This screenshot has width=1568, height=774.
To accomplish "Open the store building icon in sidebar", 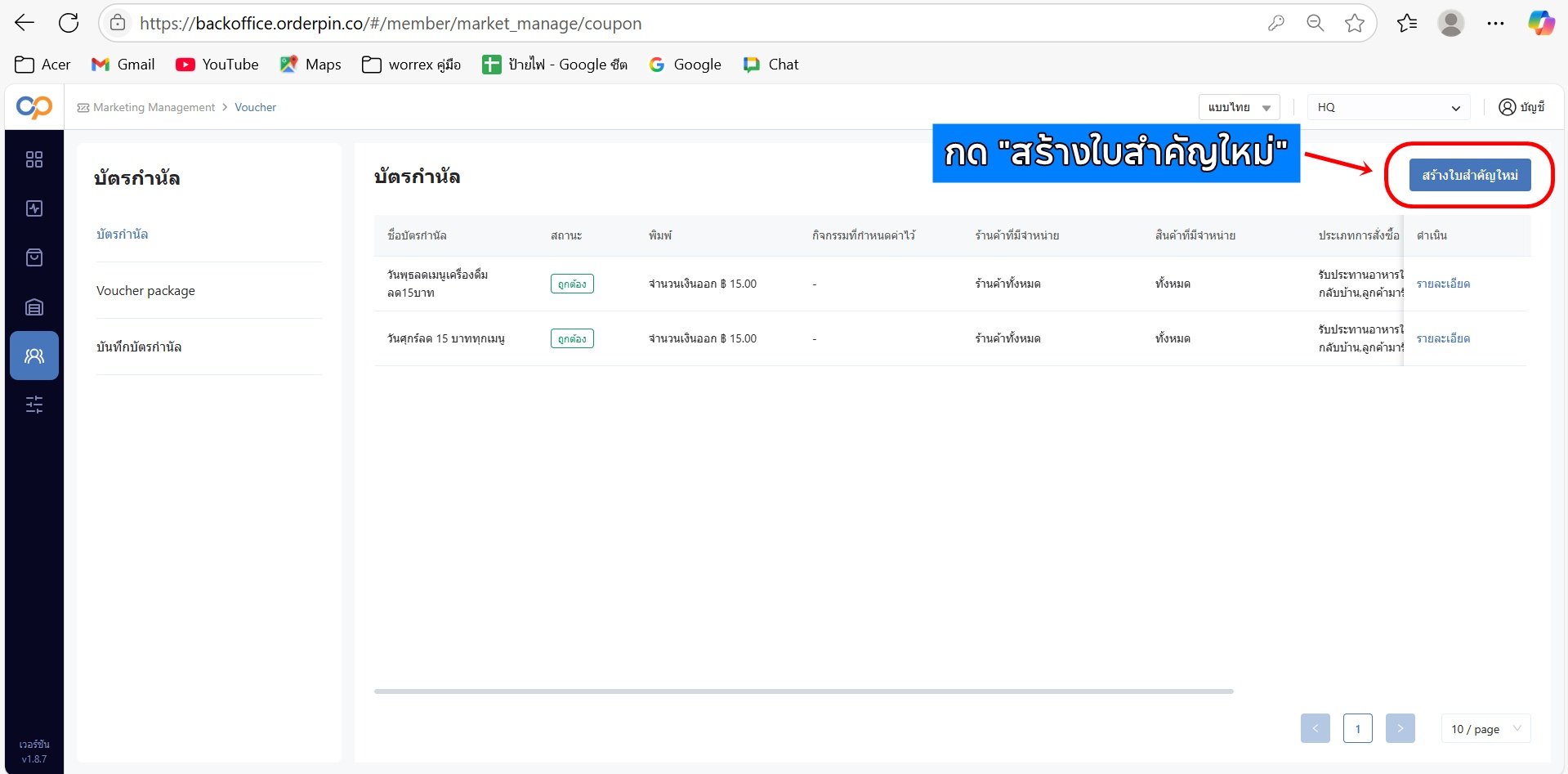I will coord(34,307).
